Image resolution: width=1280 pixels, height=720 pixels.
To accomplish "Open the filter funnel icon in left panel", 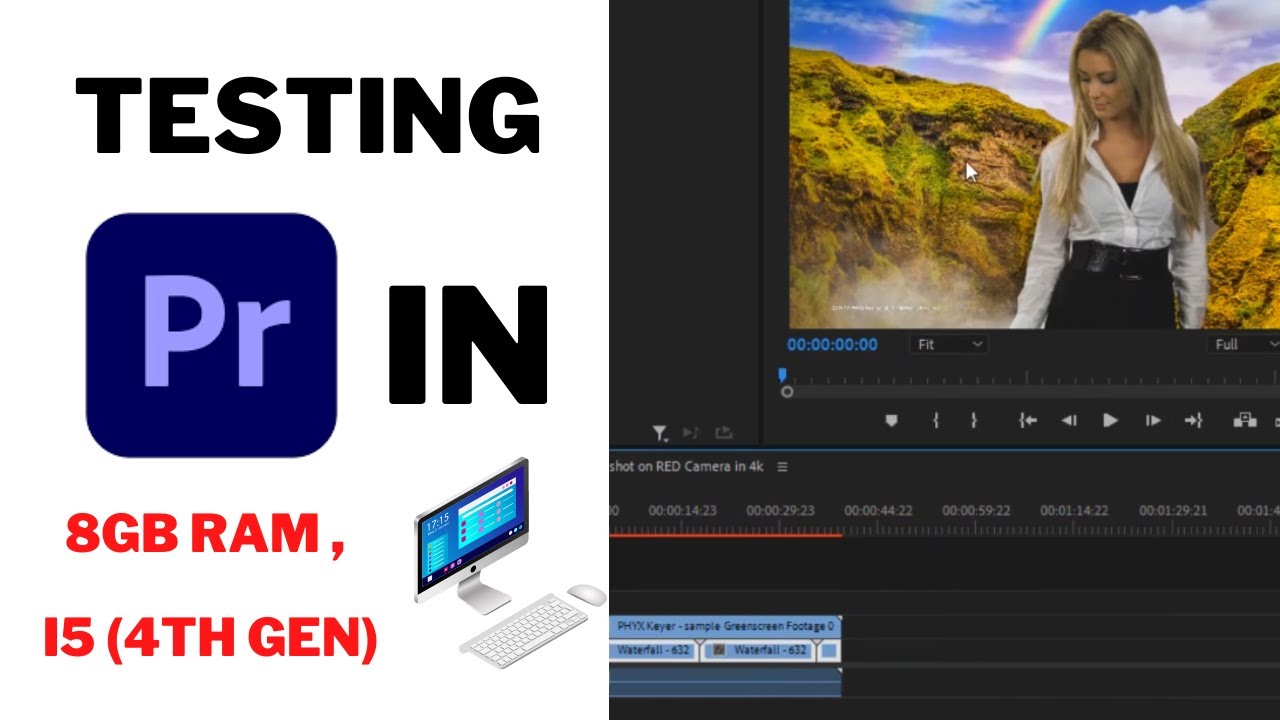I will [x=660, y=433].
